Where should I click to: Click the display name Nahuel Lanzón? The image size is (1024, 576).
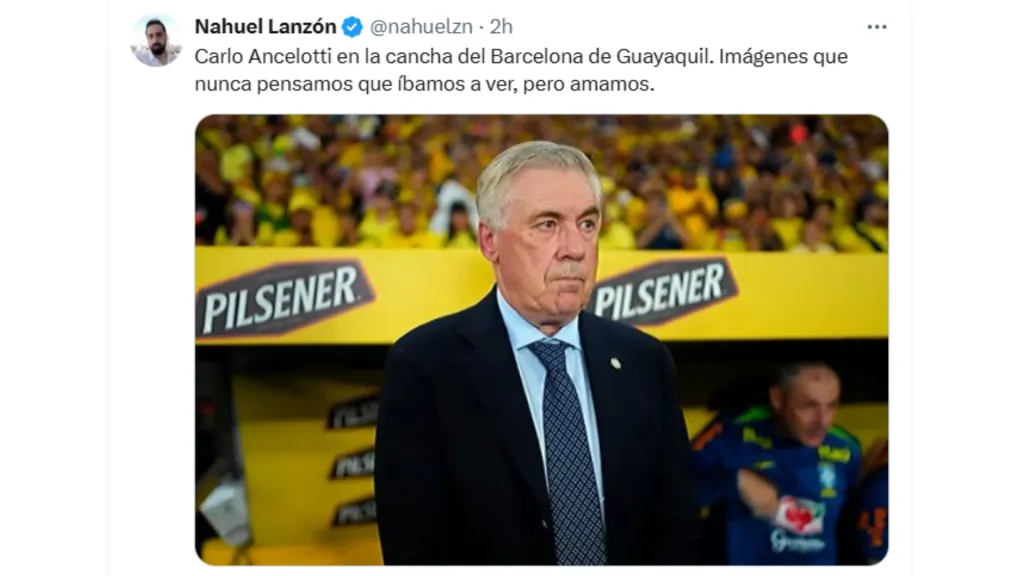tap(266, 26)
